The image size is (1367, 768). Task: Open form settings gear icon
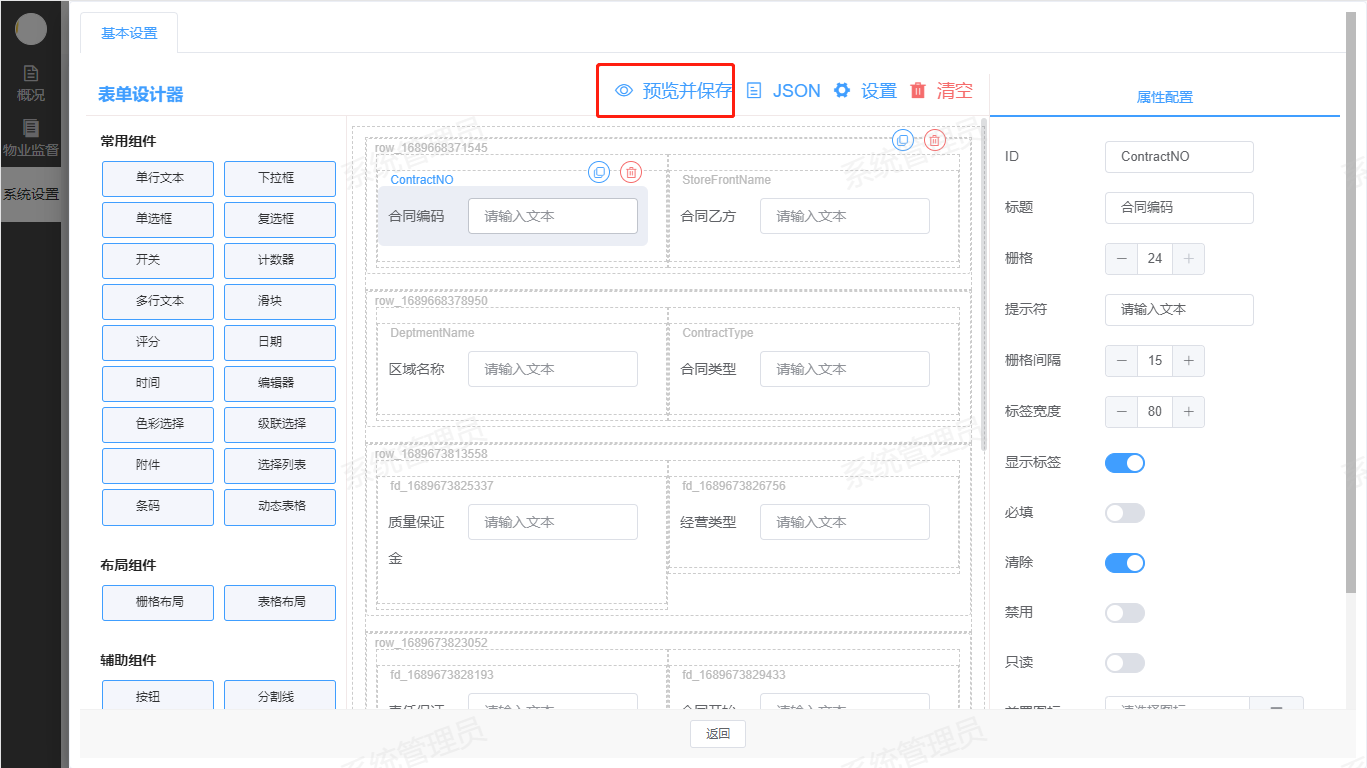842,91
